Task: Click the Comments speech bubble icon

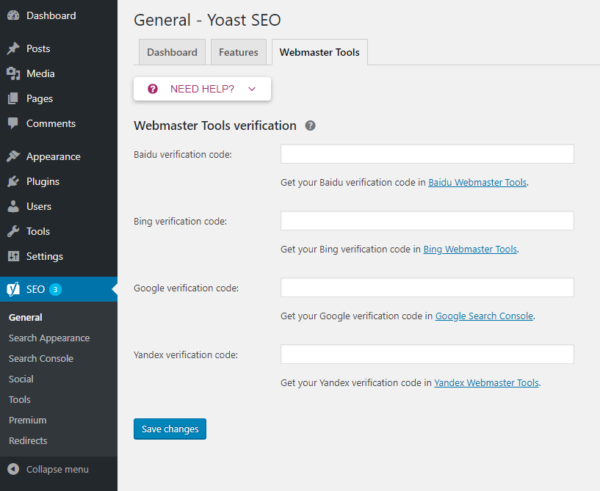Action: tap(12, 124)
